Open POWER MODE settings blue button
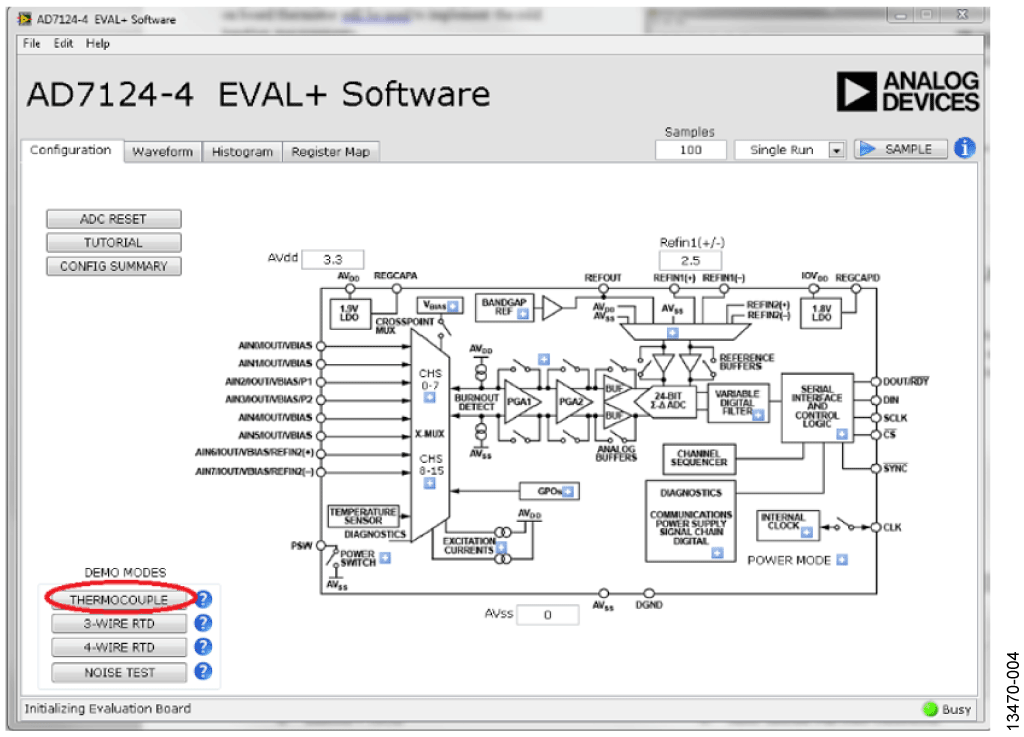Screen dimensions: 1024x737 click(x=842, y=559)
